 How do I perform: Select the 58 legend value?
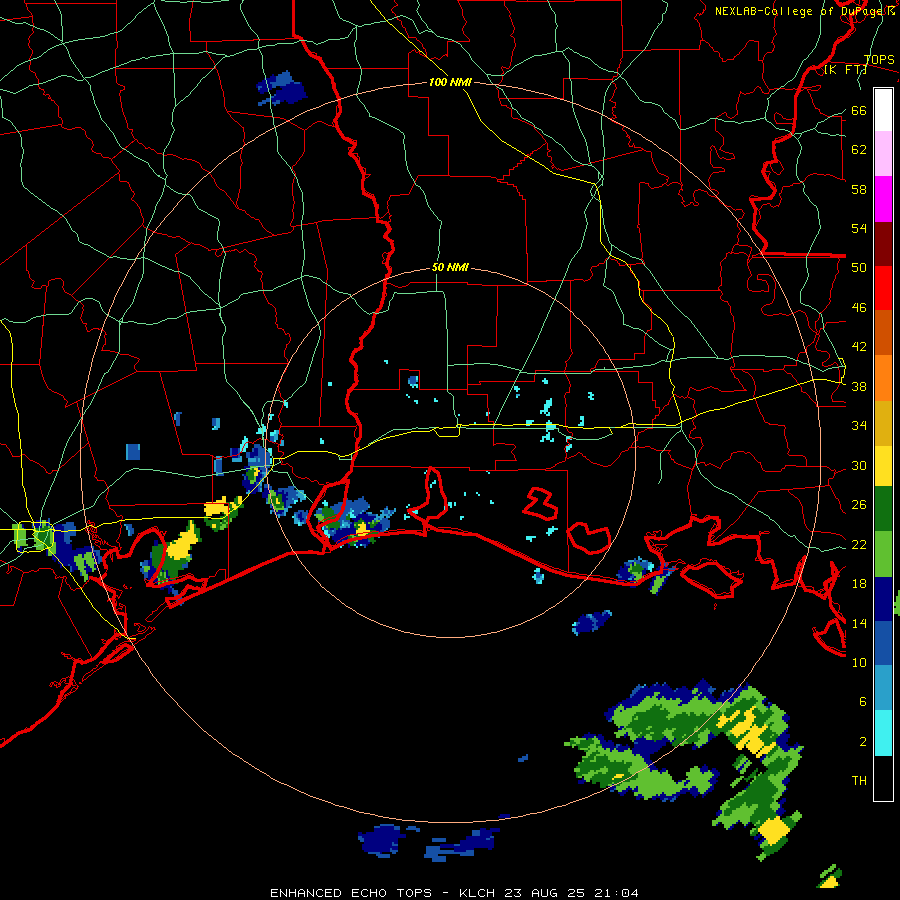coord(859,189)
